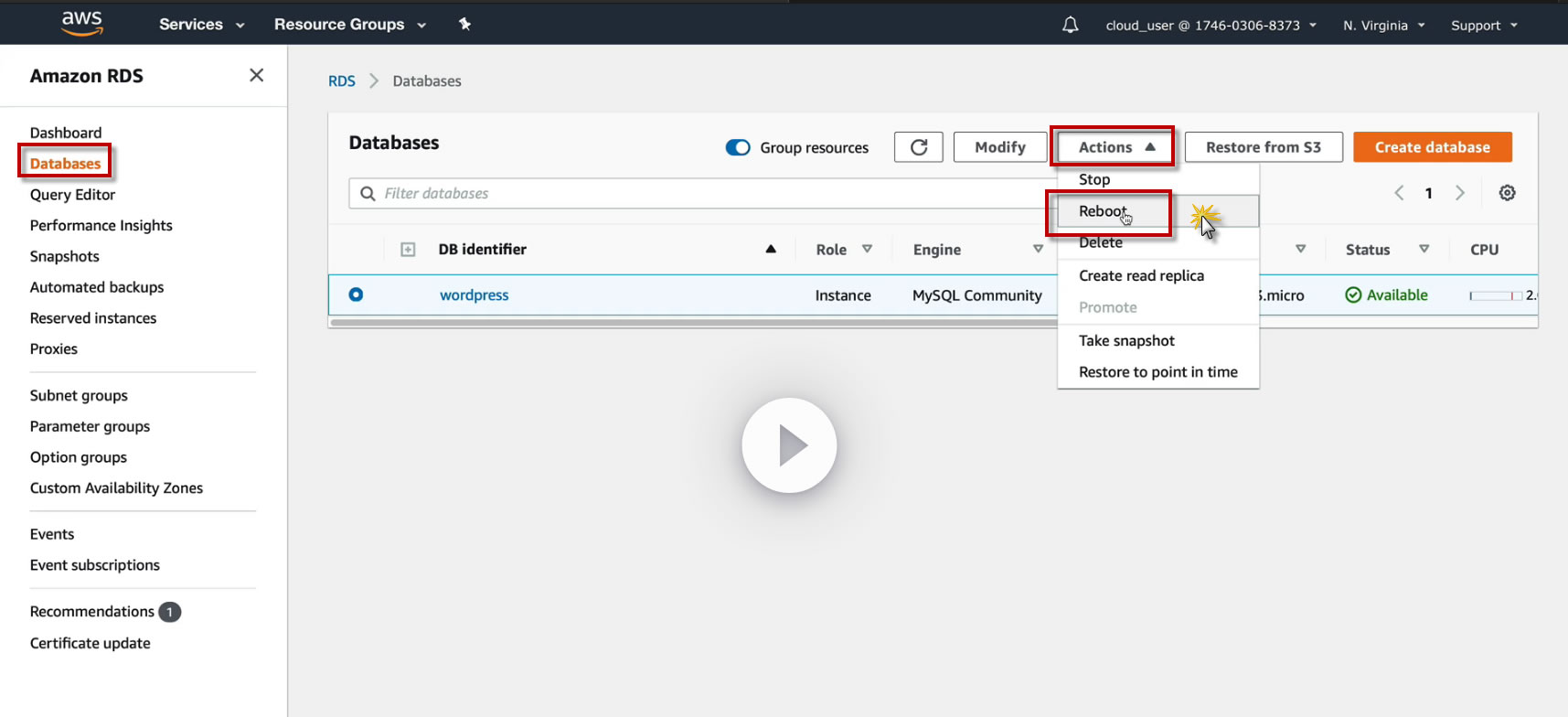Click the search icon in filter box

368,194
